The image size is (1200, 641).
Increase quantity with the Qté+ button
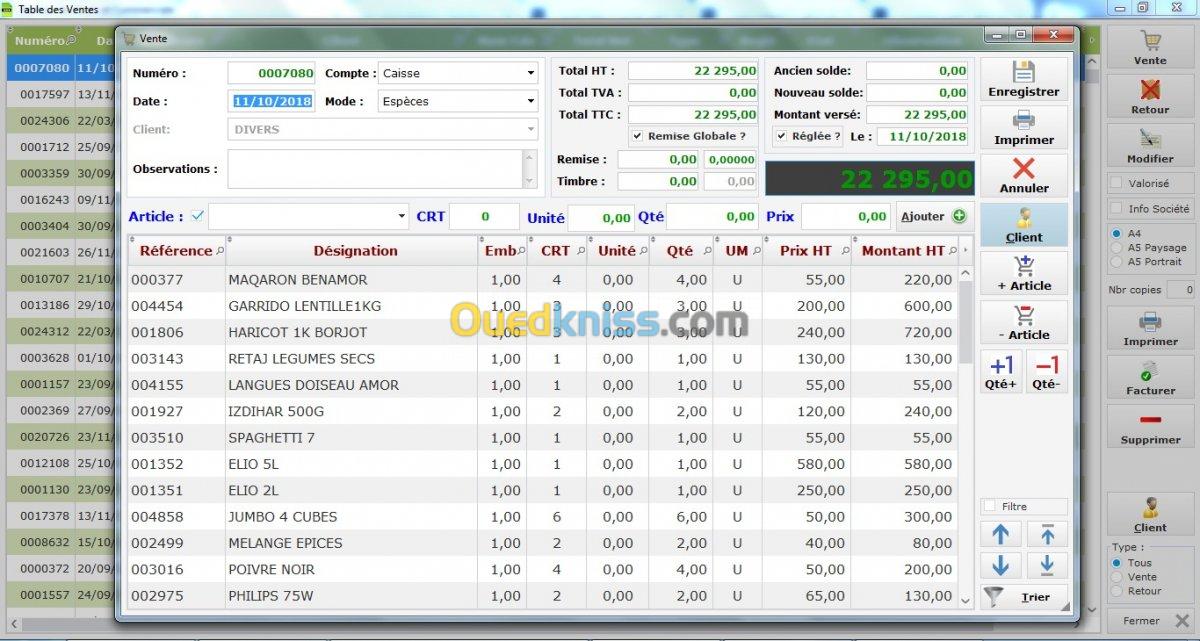(x=1001, y=371)
